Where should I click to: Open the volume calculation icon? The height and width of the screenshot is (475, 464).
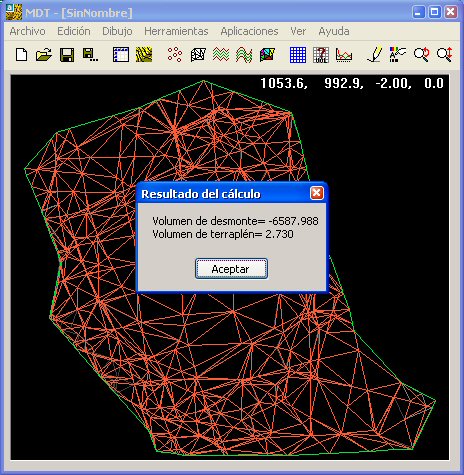point(321,55)
